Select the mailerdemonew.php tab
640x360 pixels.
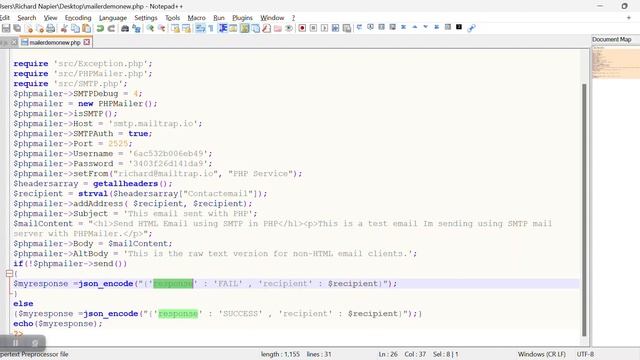click(56, 42)
